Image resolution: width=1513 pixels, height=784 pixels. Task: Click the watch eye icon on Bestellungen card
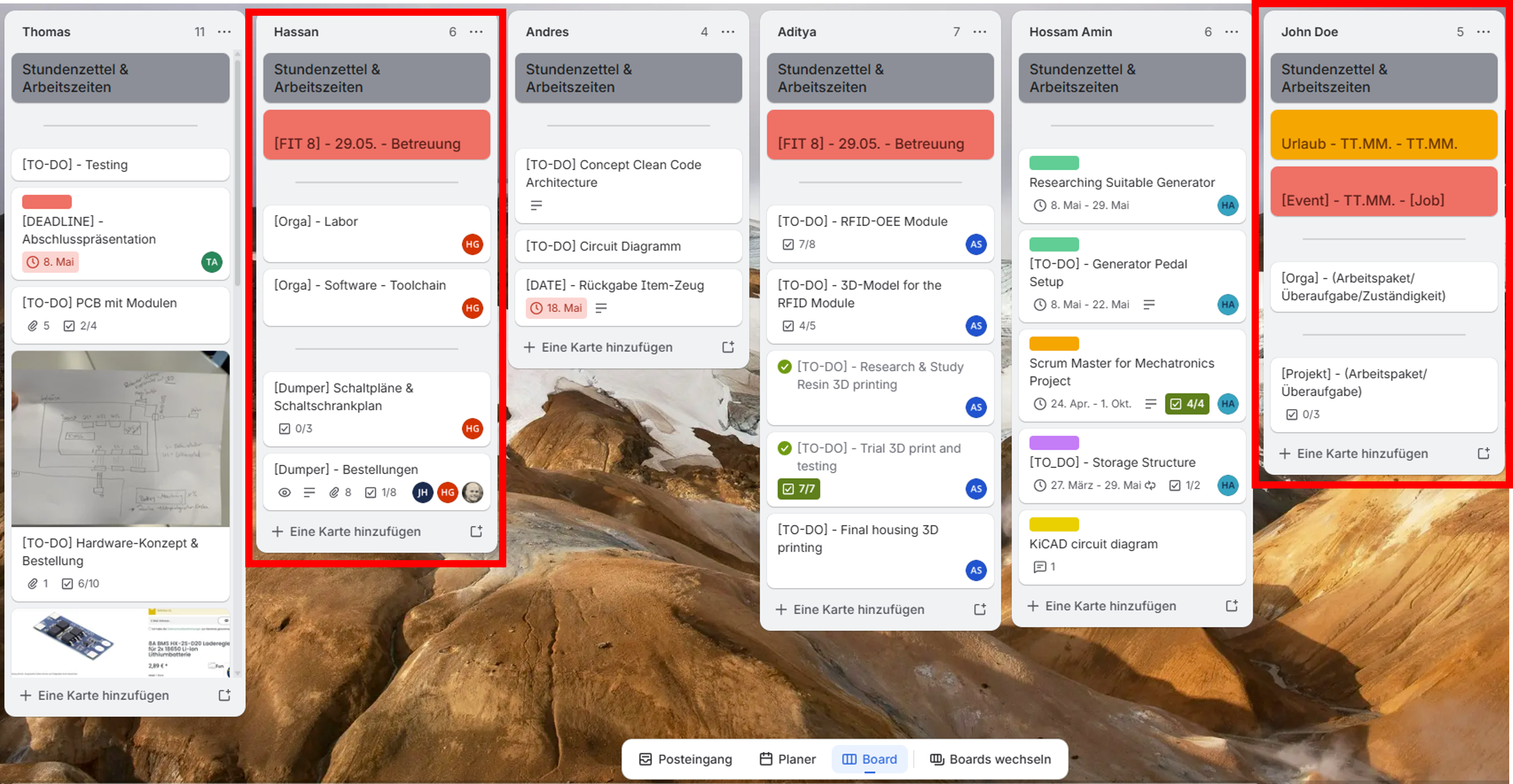tap(284, 493)
